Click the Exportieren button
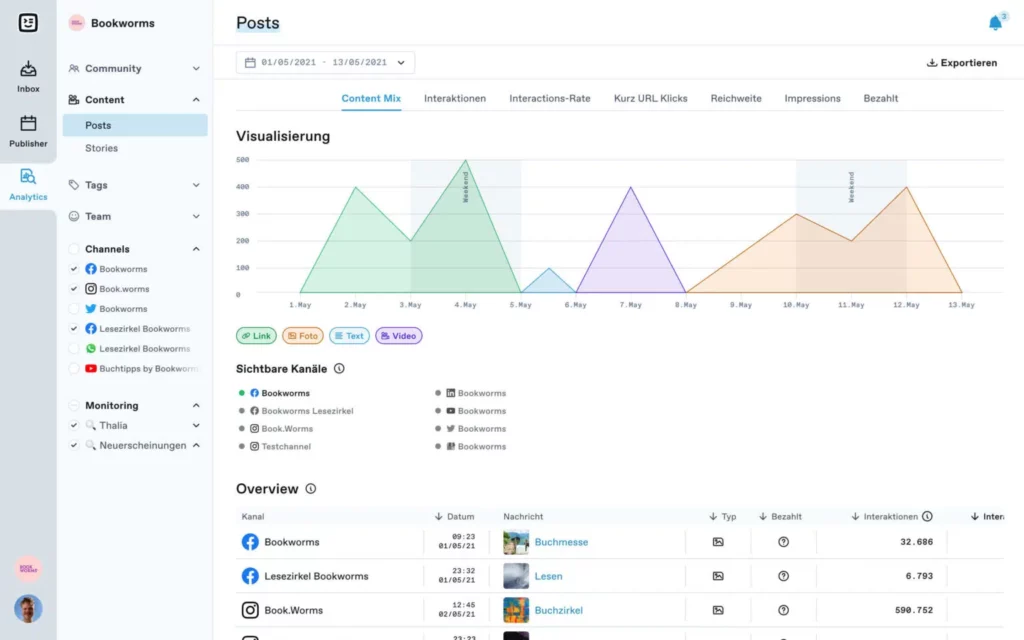1024x640 pixels. click(x=962, y=63)
